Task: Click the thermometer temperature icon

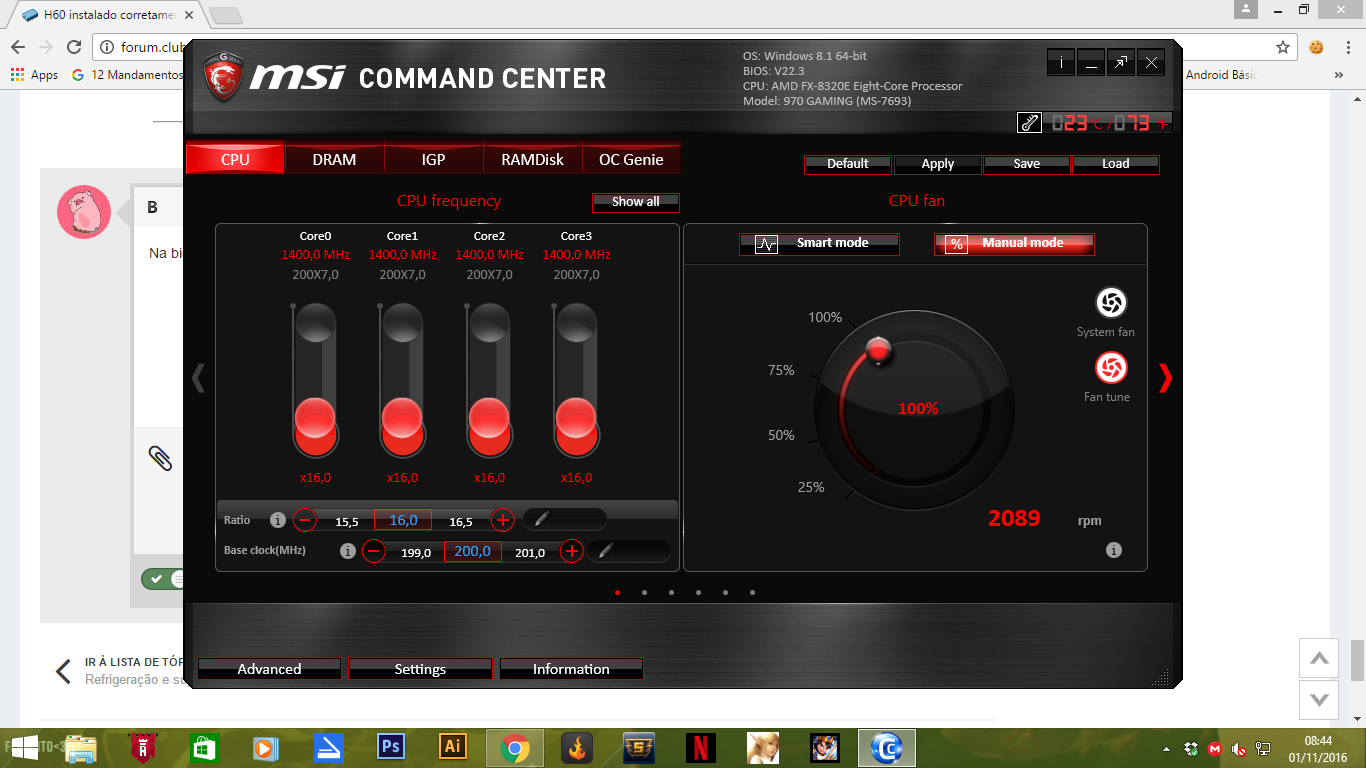Action: [1029, 123]
